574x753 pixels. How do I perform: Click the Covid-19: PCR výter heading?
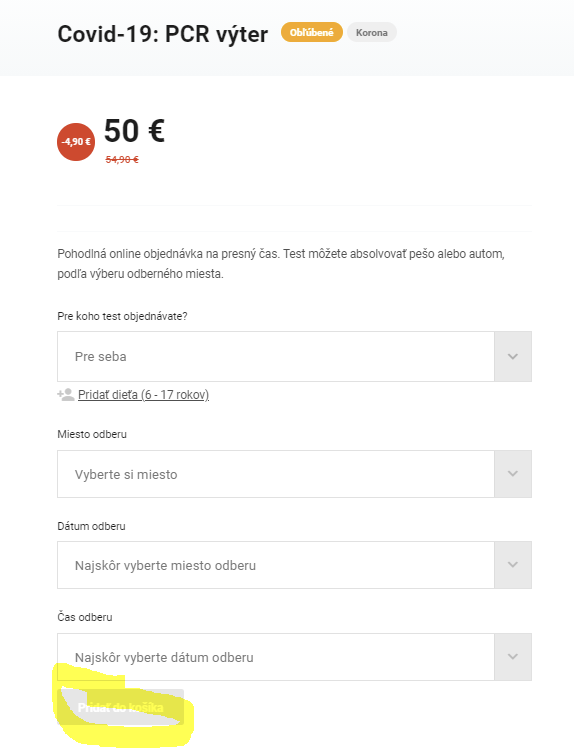163,34
